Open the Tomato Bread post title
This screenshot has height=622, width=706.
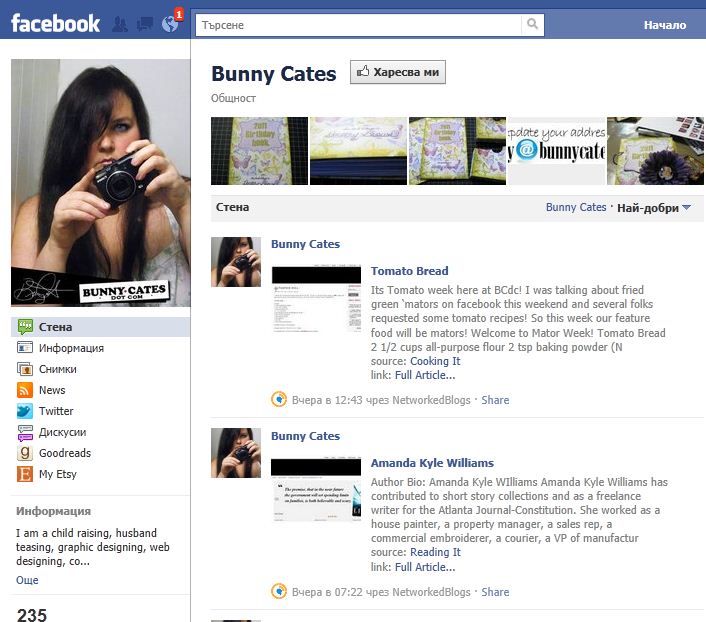(x=409, y=271)
